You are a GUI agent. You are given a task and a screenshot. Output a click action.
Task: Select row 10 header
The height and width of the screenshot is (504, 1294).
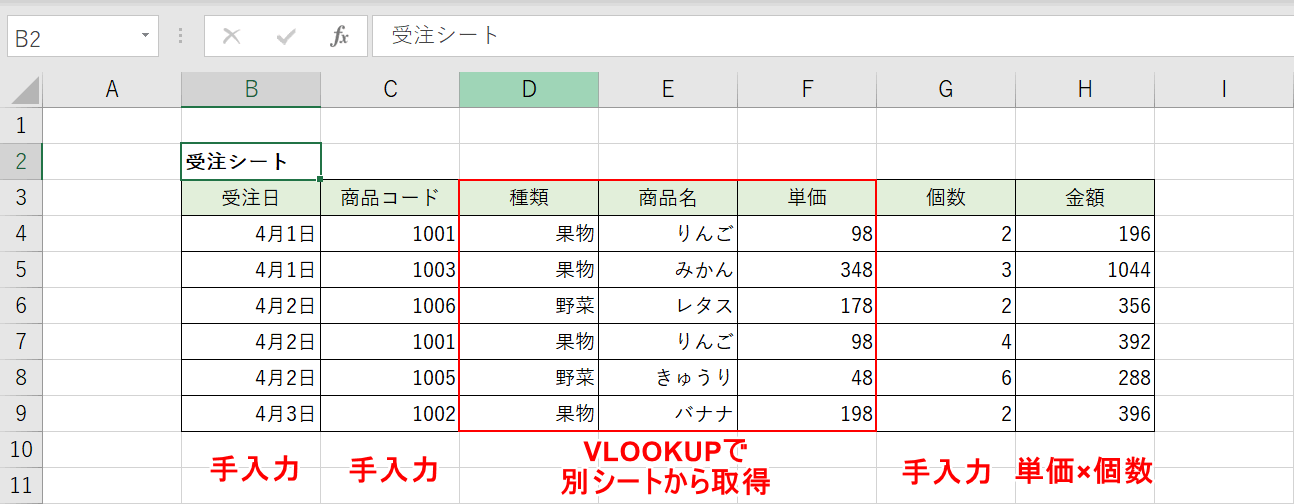tap(22, 450)
